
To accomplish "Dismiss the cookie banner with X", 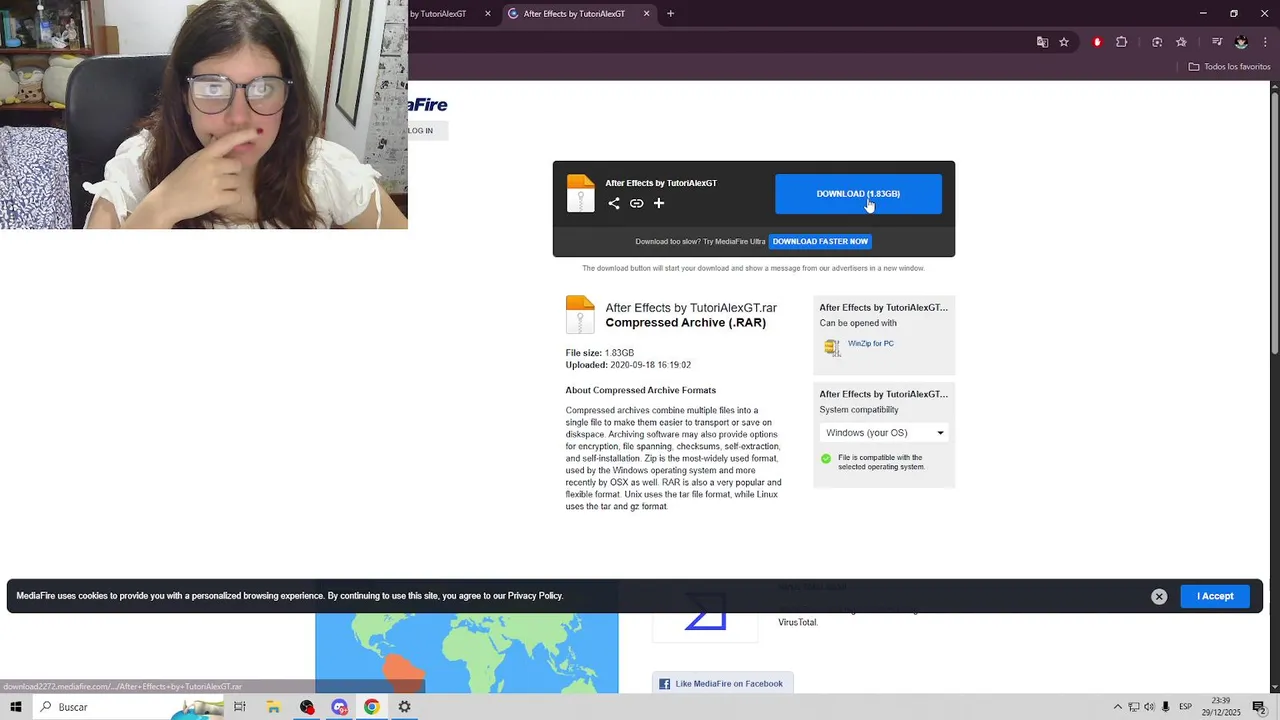I will 1159,597.
